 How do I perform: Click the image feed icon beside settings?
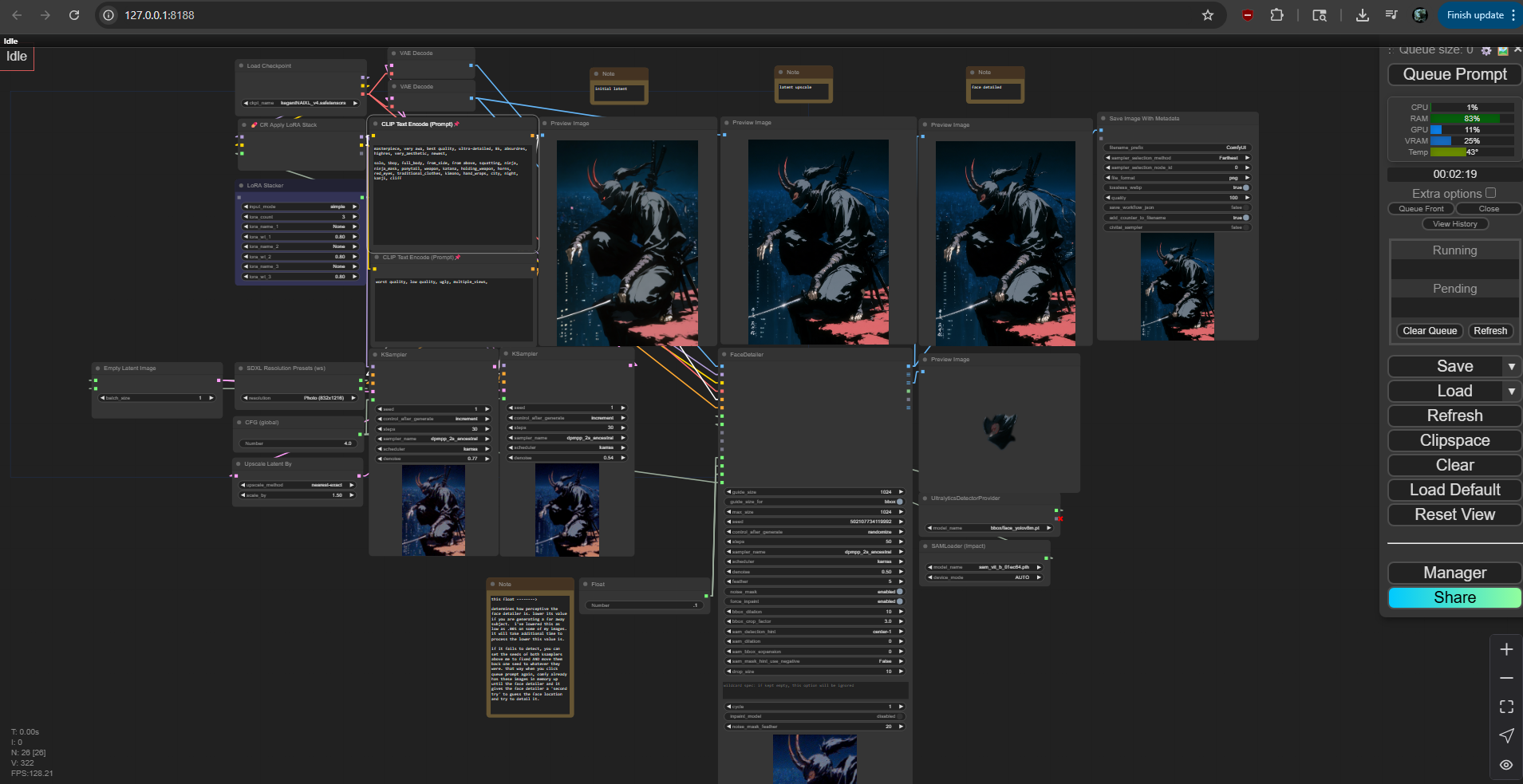pyautogui.click(x=1502, y=51)
